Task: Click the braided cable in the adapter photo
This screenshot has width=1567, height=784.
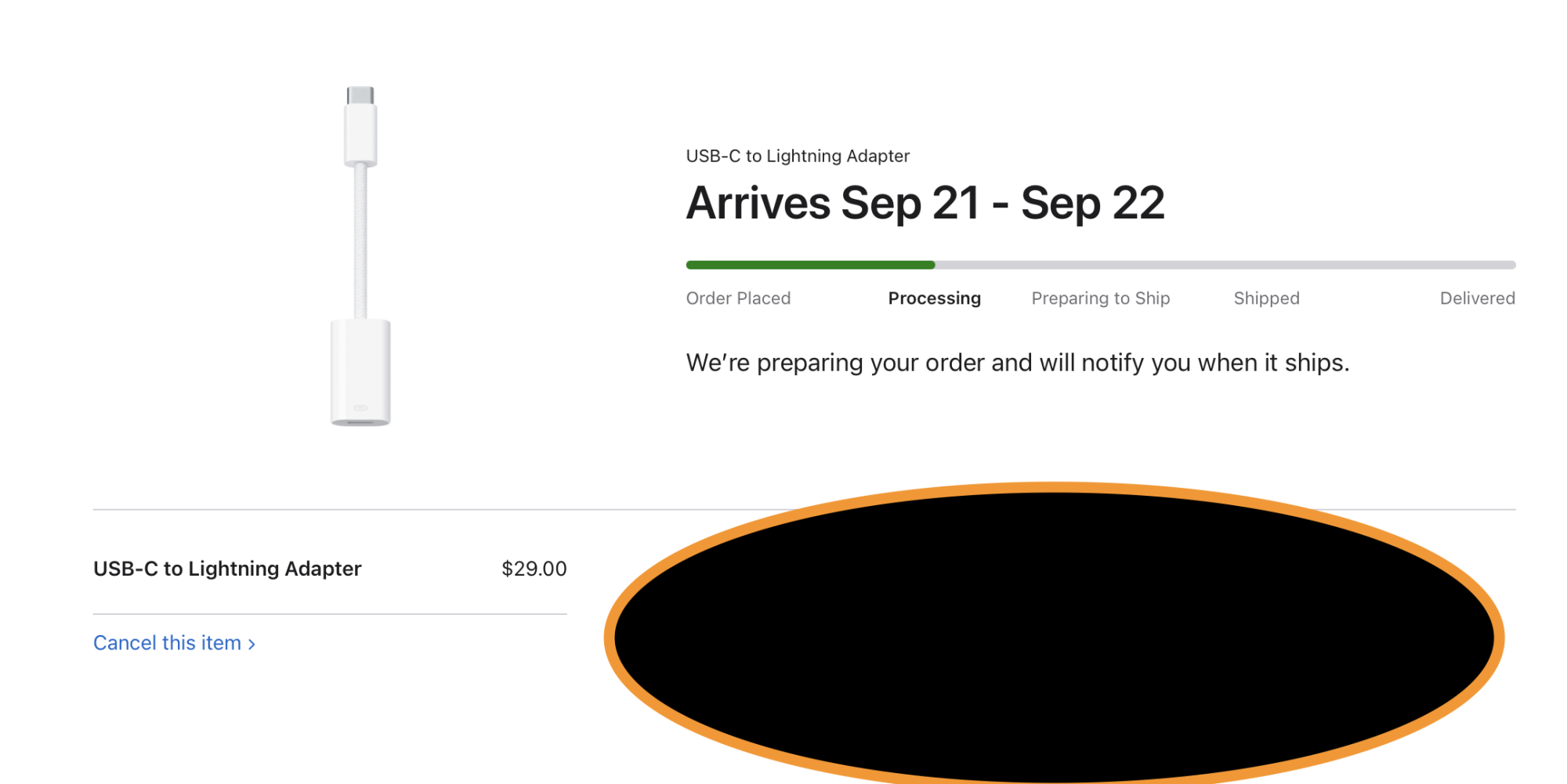Action: pyautogui.click(x=360, y=241)
